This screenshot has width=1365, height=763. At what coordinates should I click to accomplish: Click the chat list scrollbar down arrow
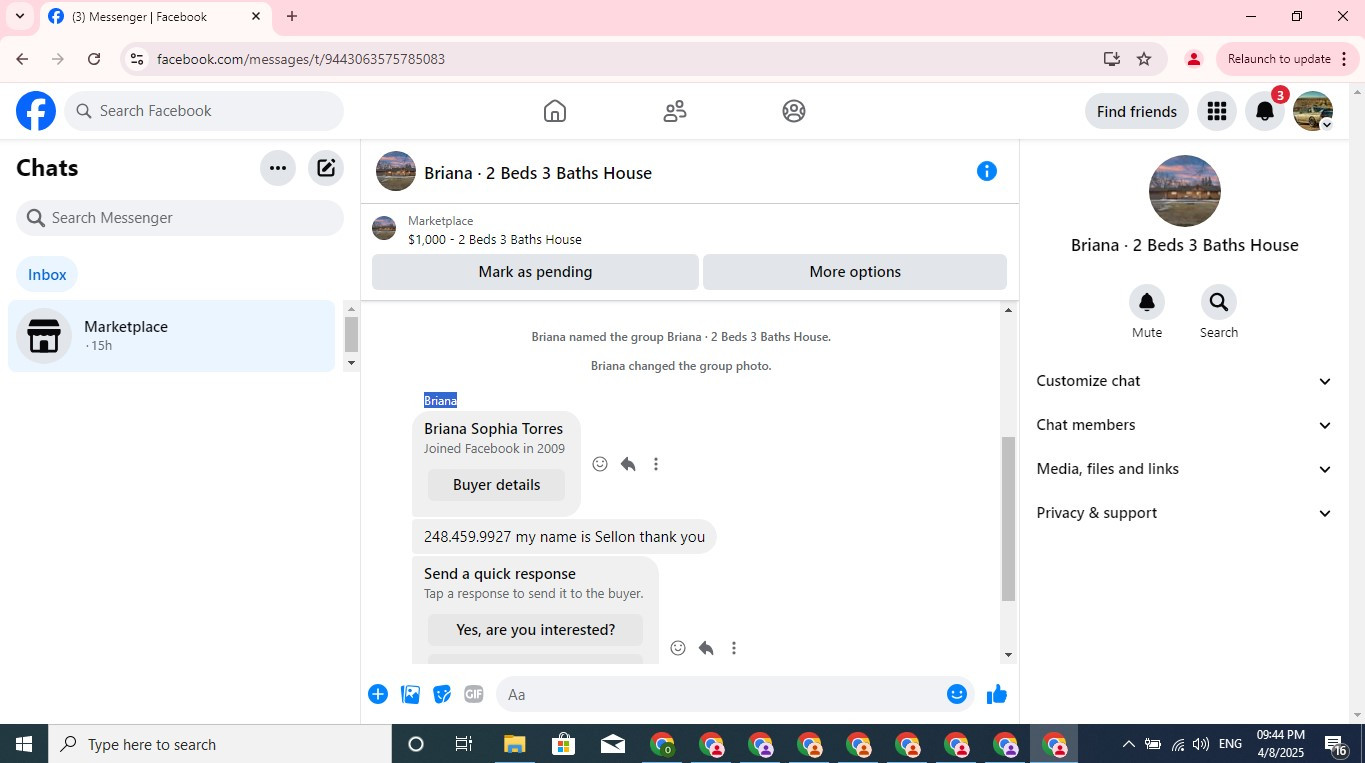pyautogui.click(x=351, y=364)
